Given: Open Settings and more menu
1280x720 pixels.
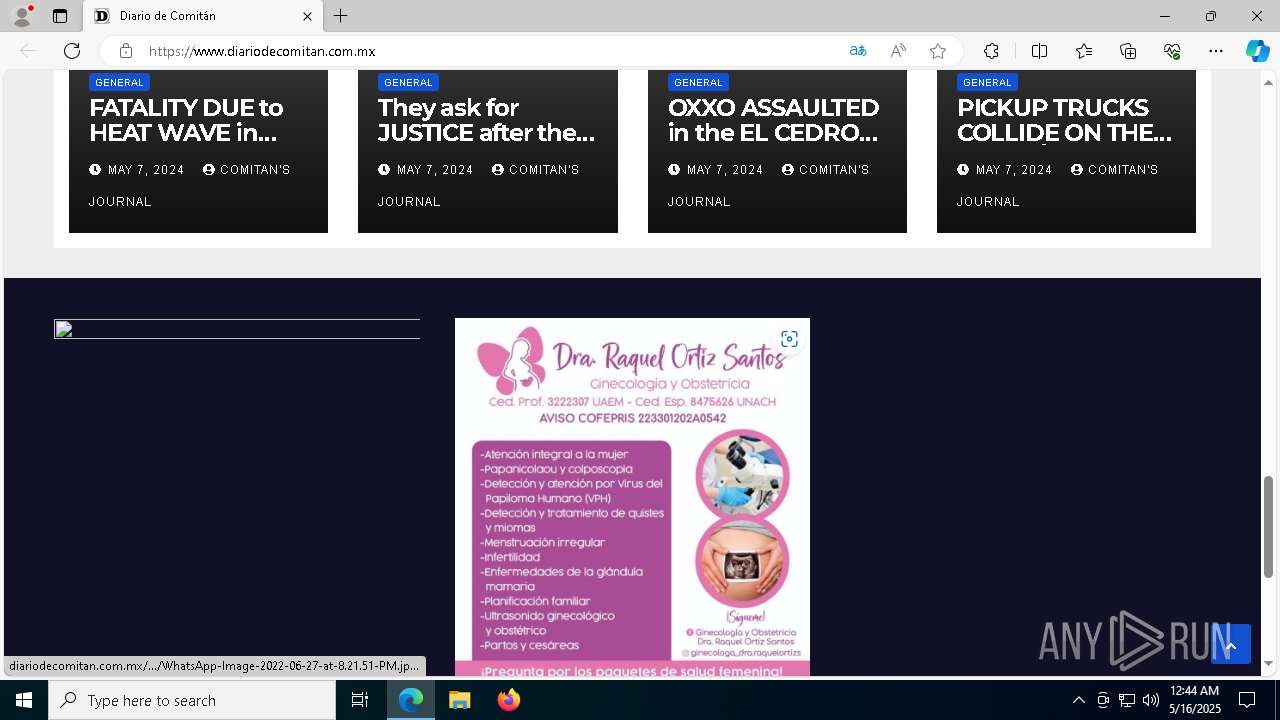Looking at the screenshot, I should [1216, 51].
